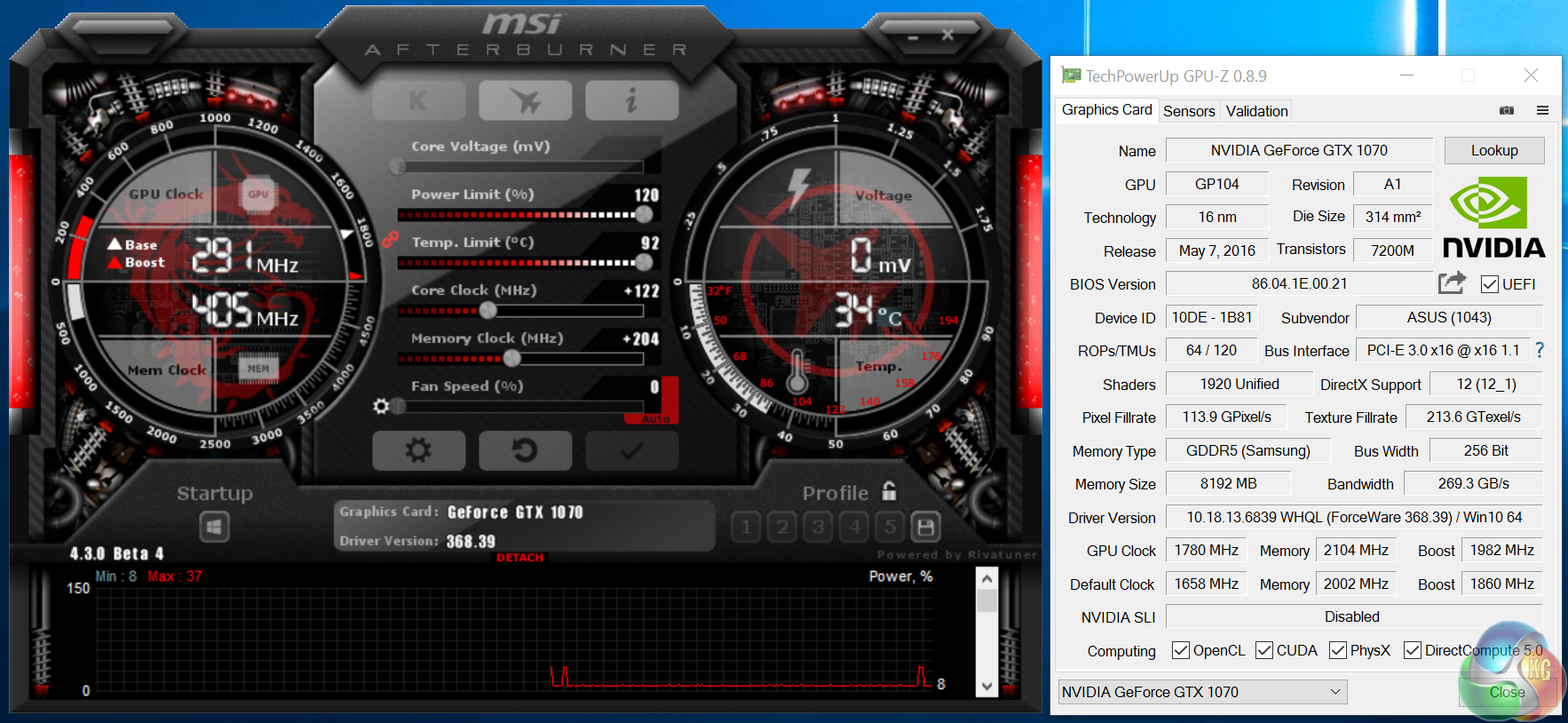Click the Default Clock value 1658 MHz
The image size is (1568, 723).
[1206, 584]
